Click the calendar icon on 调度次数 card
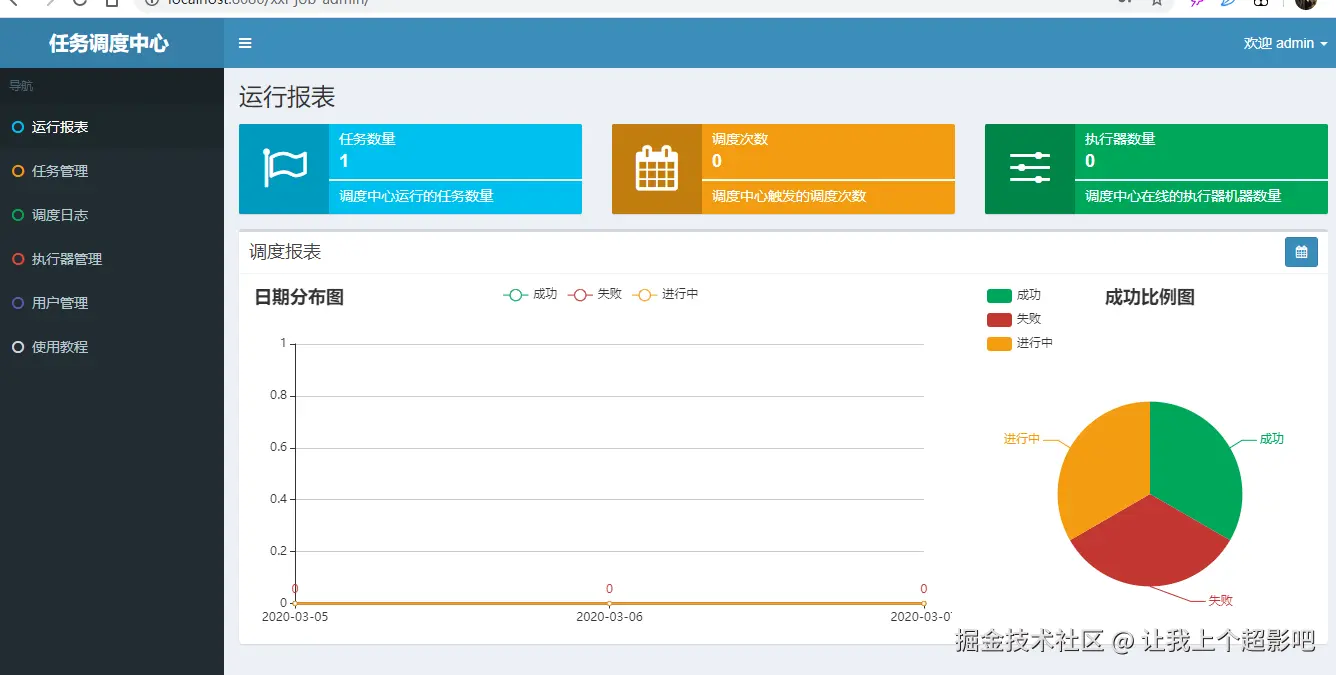This screenshot has width=1336, height=675. 657,168
